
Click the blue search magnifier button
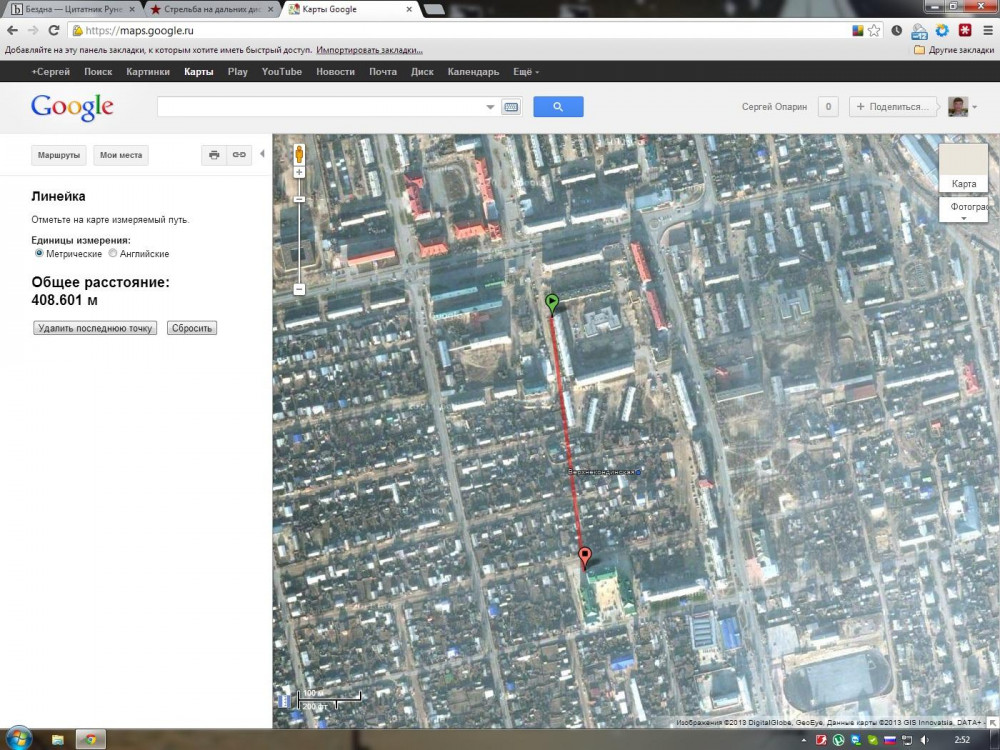(x=558, y=107)
